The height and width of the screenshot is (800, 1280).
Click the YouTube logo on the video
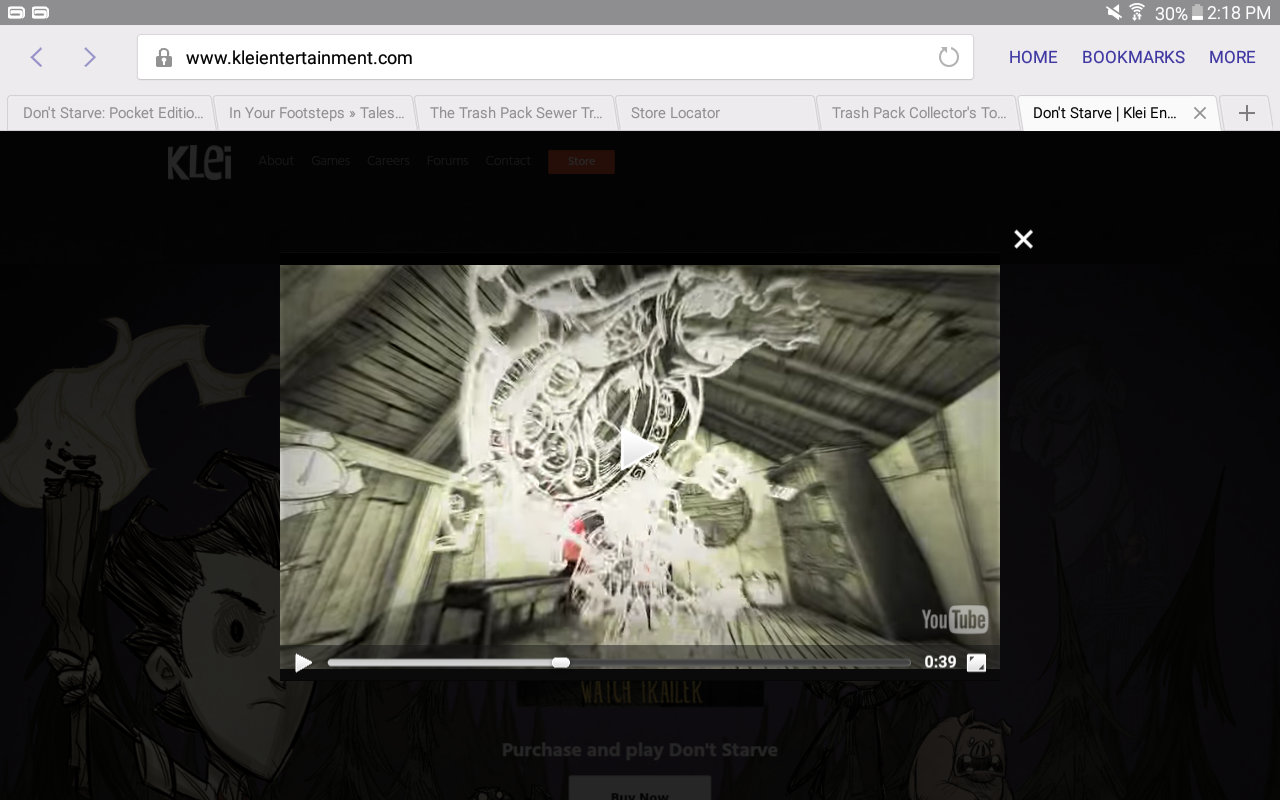pyautogui.click(x=954, y=619)
